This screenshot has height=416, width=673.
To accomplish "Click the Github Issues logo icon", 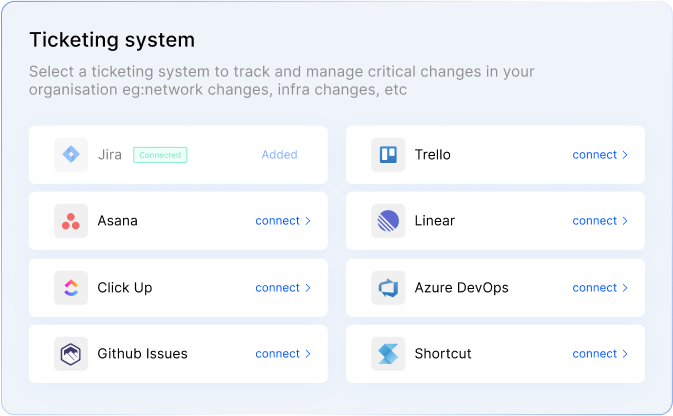I will point(71,354).
